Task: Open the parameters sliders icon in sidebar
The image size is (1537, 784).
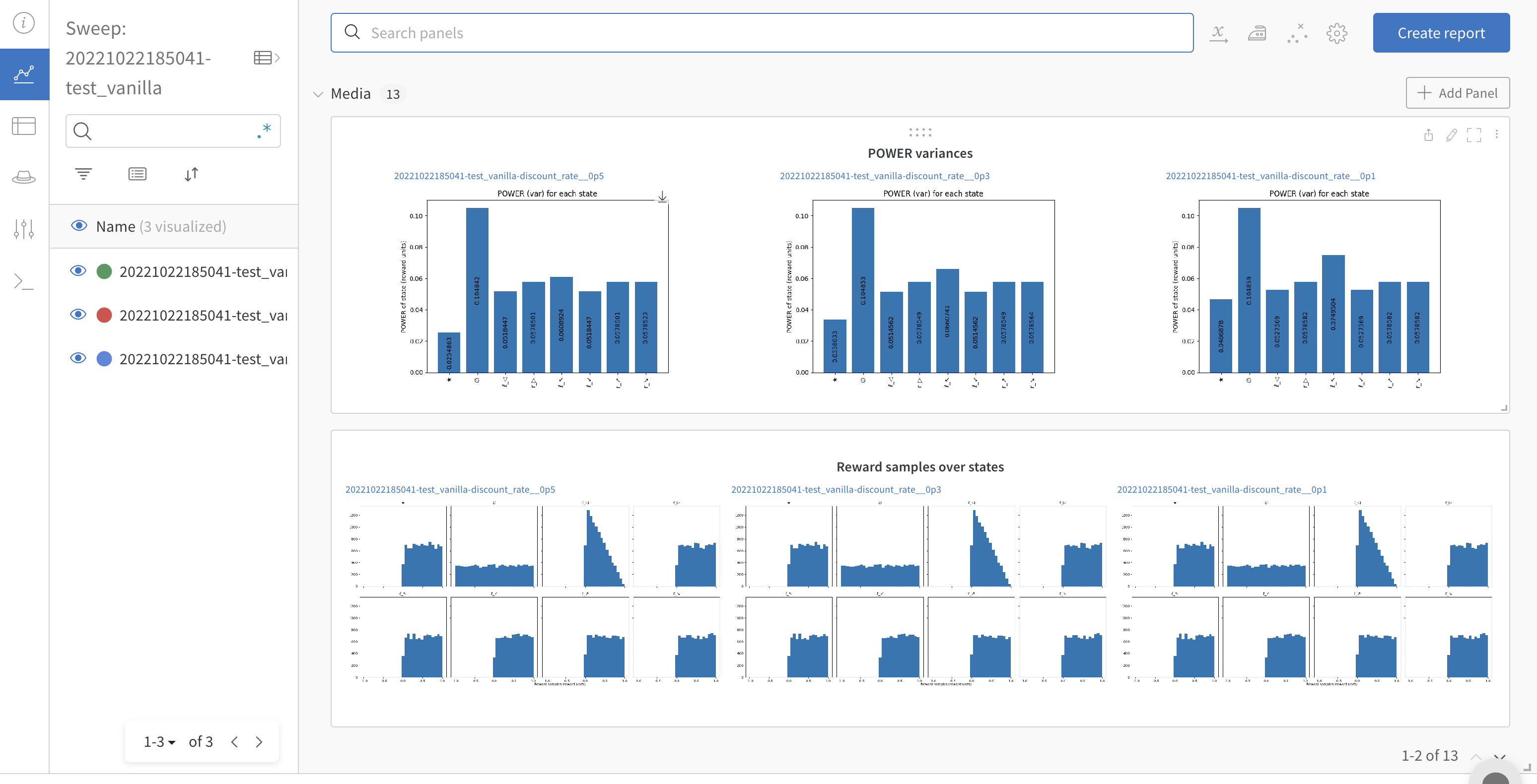Action: point(24,229)
